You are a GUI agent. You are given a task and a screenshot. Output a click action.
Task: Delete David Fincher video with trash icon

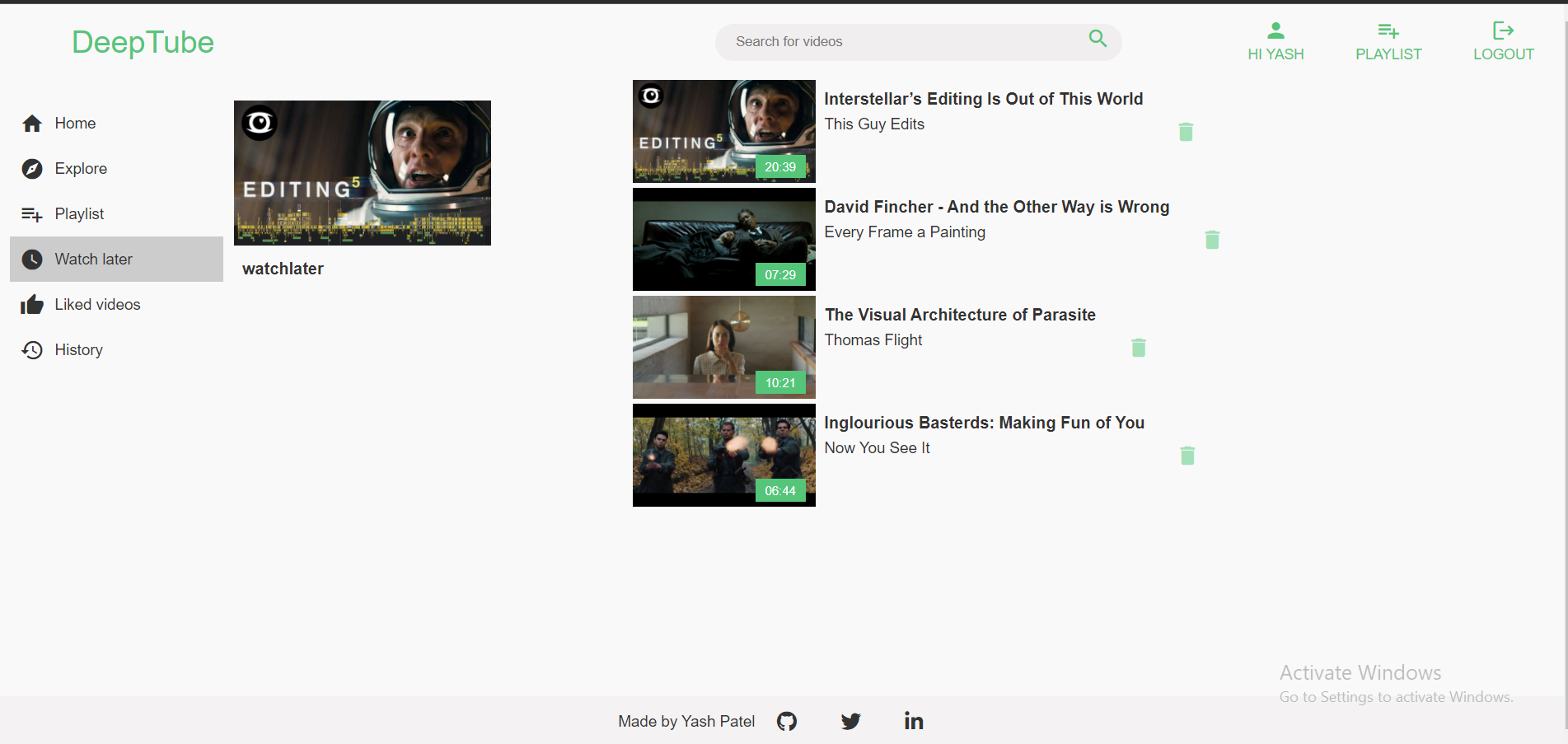pos(1212,240)
